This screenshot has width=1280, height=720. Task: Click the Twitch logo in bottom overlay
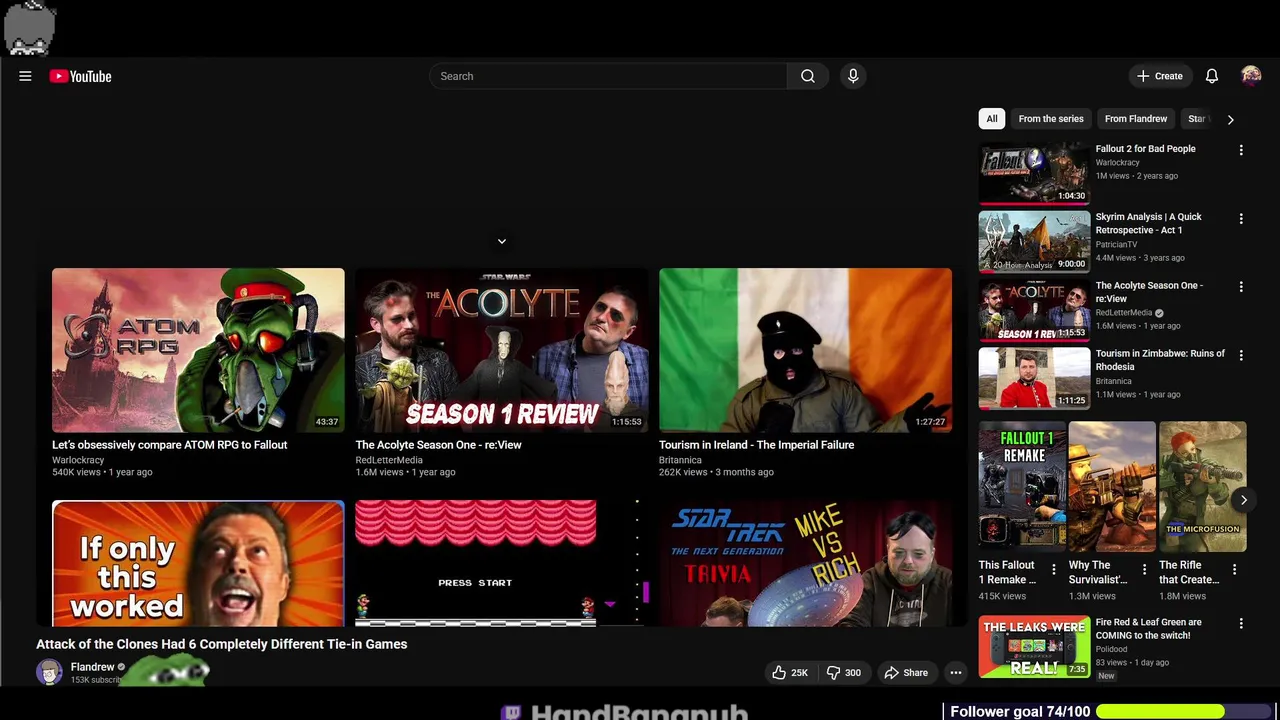(x=511, y=712)
